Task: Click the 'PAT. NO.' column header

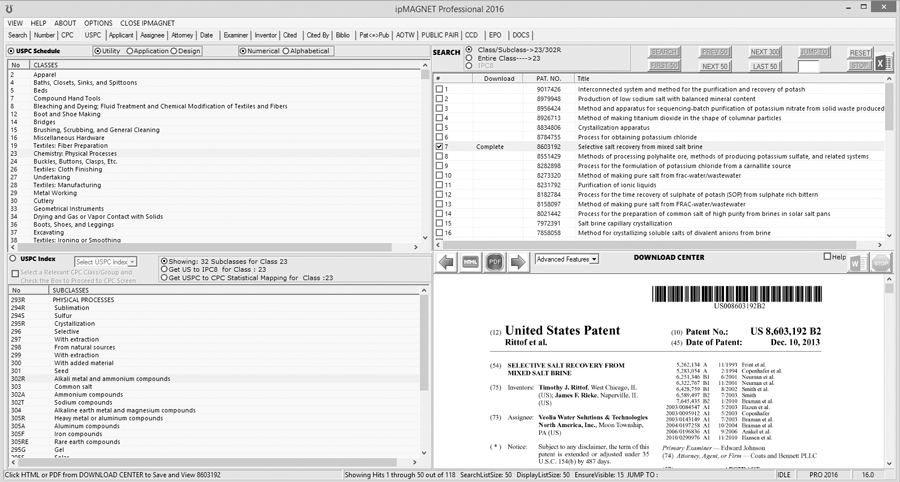Action: 548,79
